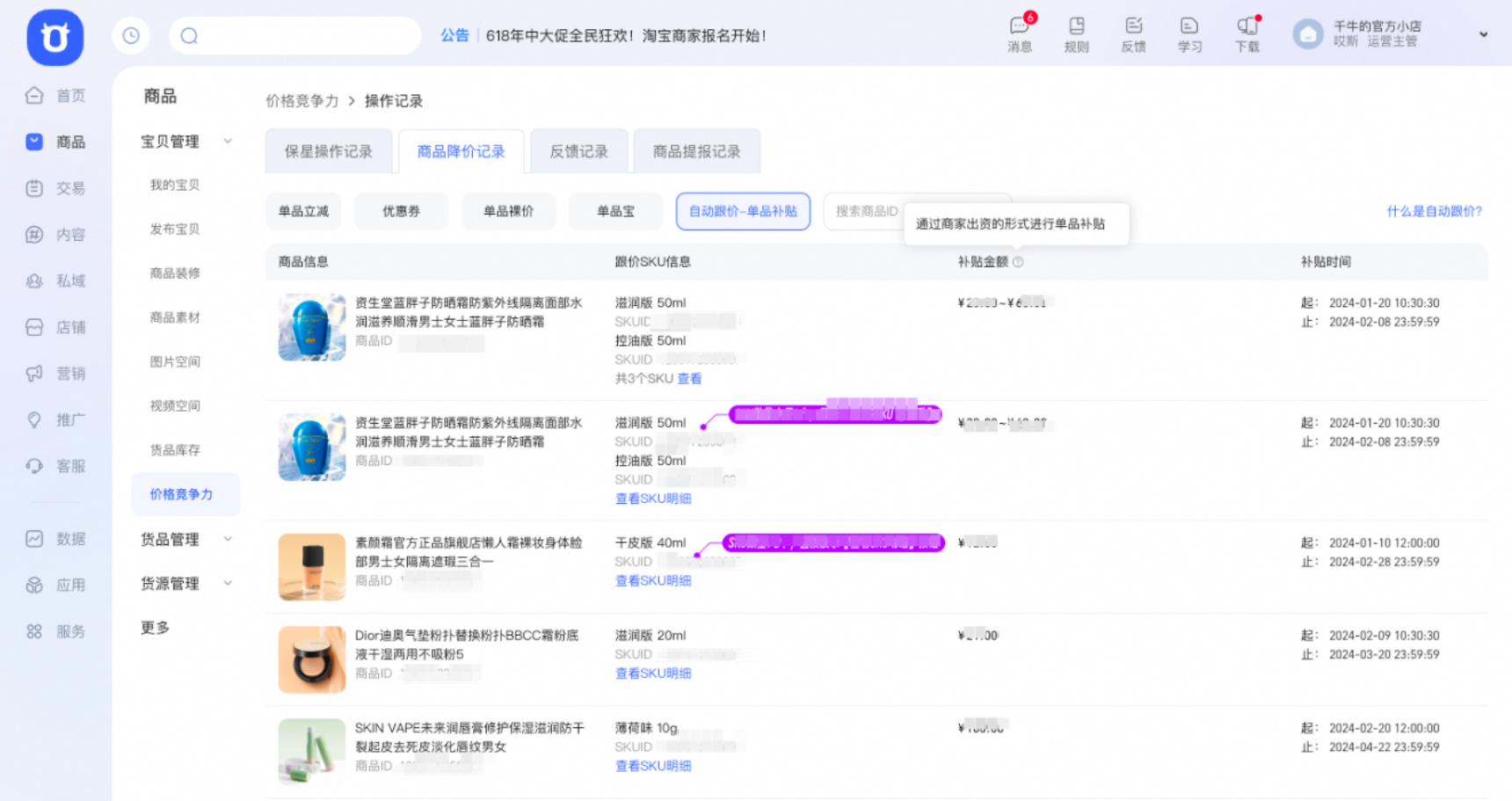Open 应用 in the left sidebar

click(x=56, y=585)
